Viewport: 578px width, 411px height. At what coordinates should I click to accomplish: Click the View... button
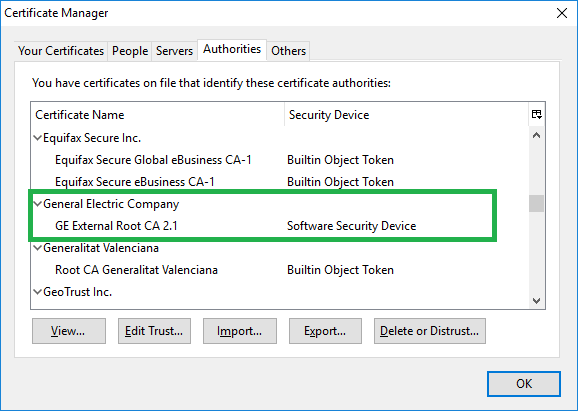click(69, 331)
